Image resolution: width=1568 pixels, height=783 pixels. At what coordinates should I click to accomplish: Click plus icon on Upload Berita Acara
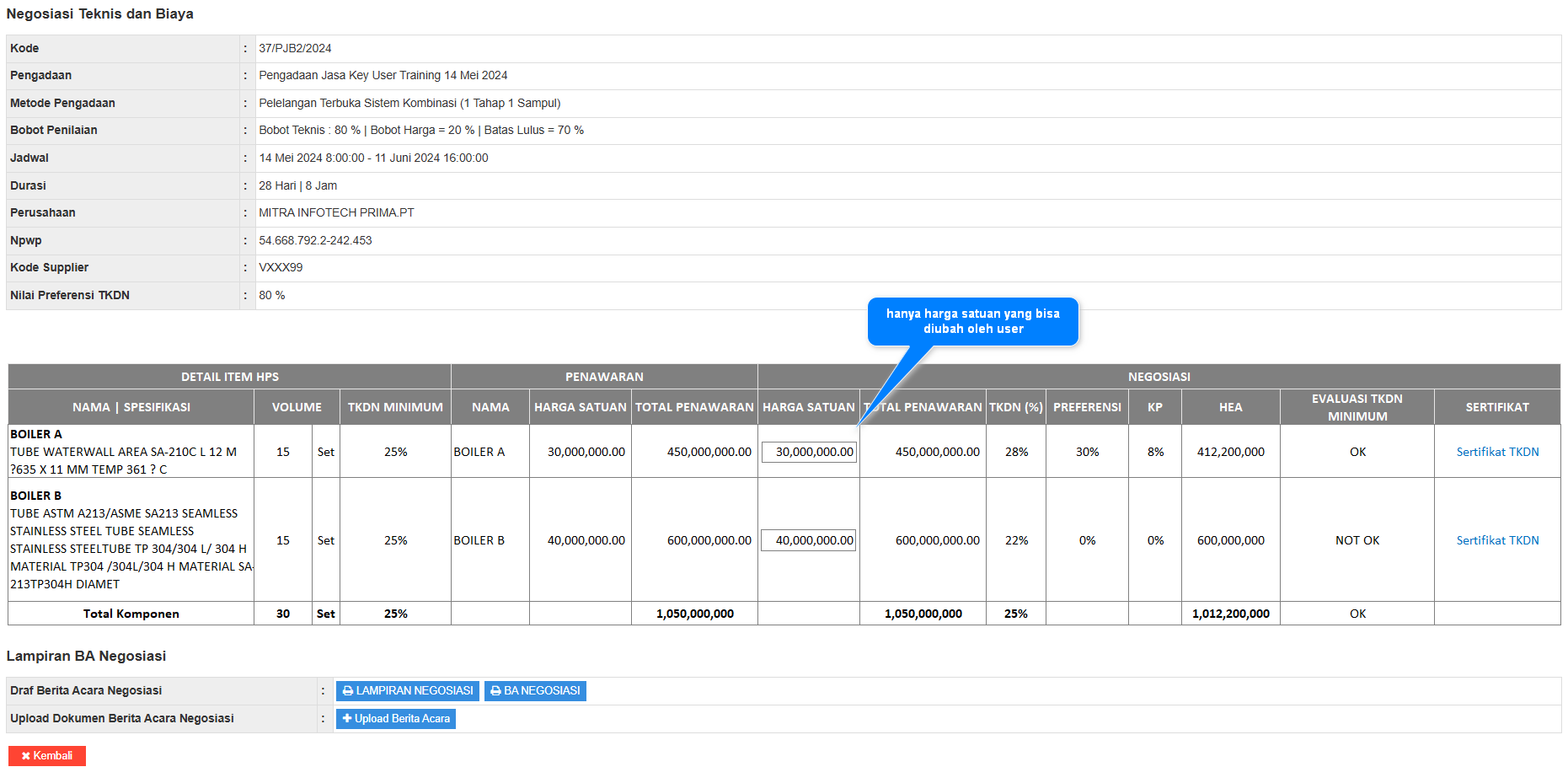tap(346, 719)
